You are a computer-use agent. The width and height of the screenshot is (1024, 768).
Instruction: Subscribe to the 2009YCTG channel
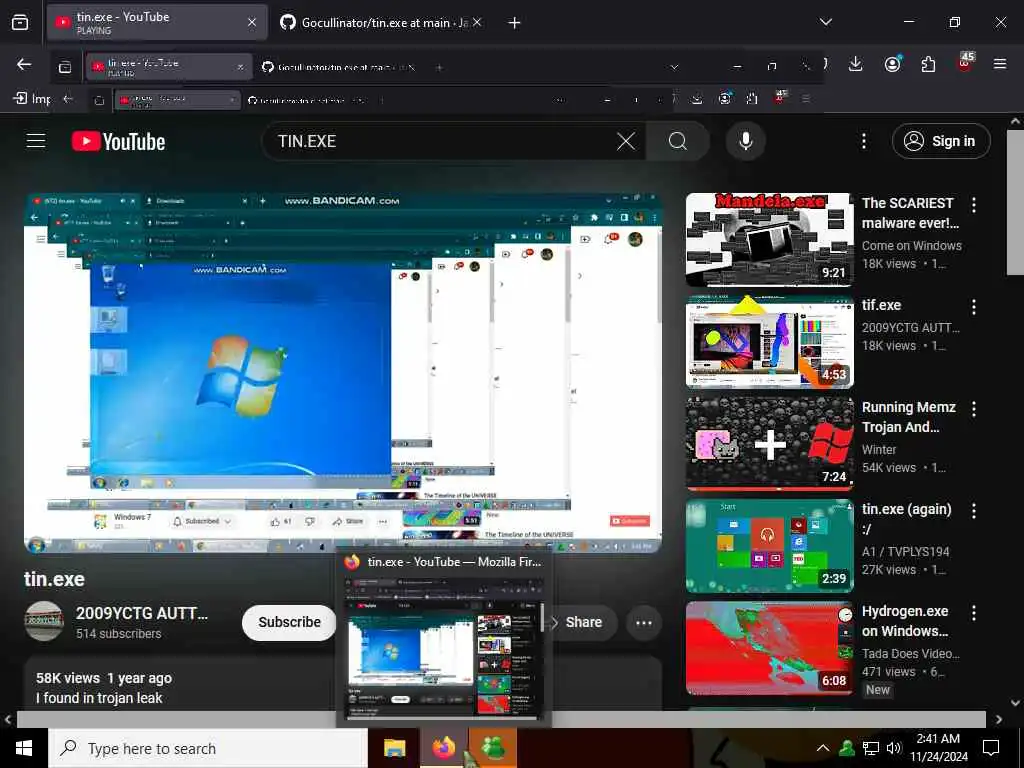pyautogui.click(x=289, y=622)
